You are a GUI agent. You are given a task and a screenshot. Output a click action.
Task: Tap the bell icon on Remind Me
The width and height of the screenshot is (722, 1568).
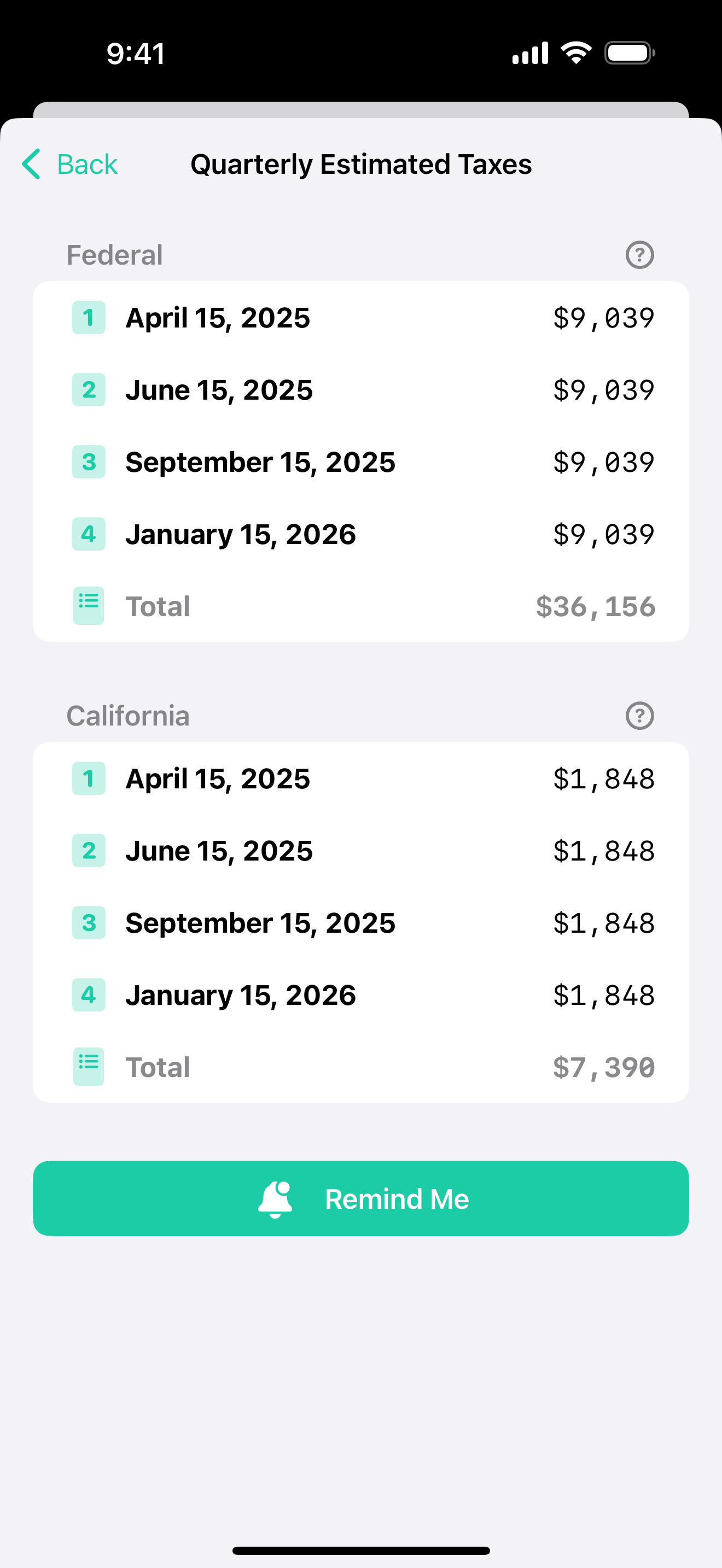point(275,1198)
